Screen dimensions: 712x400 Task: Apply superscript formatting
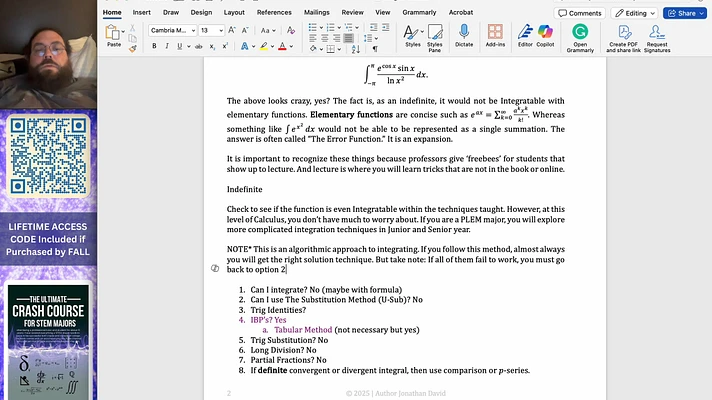pos(225,46)
